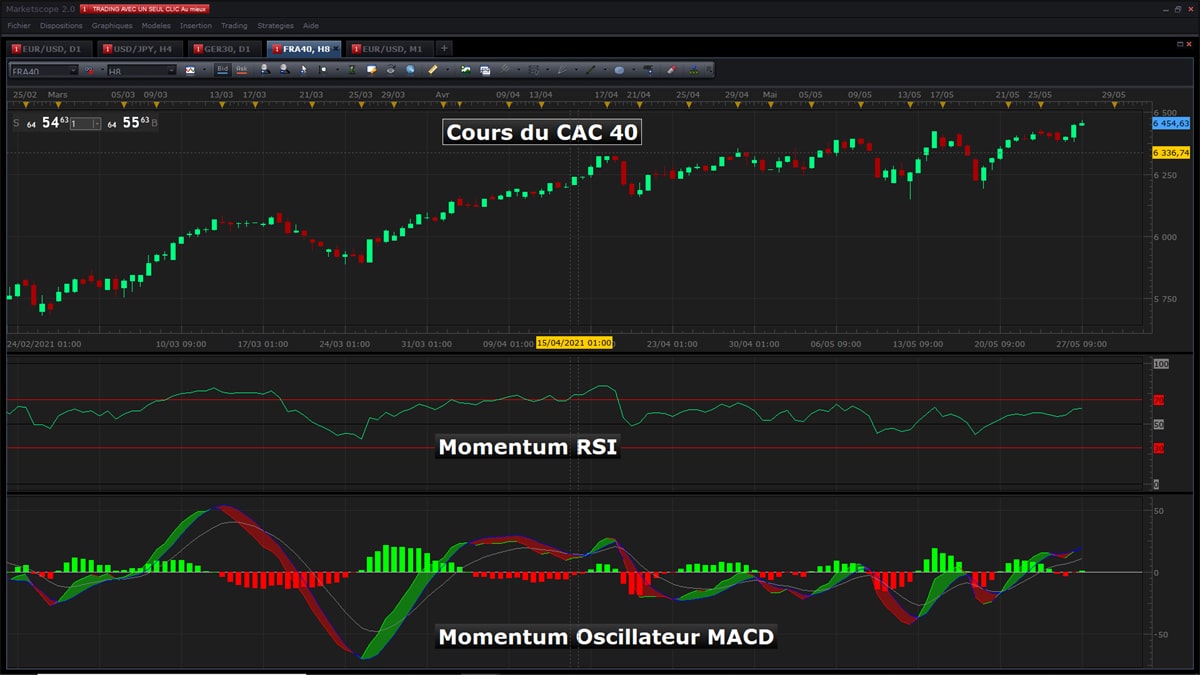Click the save chart as image icon
This screenshot has height=675, width=1200.
click(x=465, y=70)
